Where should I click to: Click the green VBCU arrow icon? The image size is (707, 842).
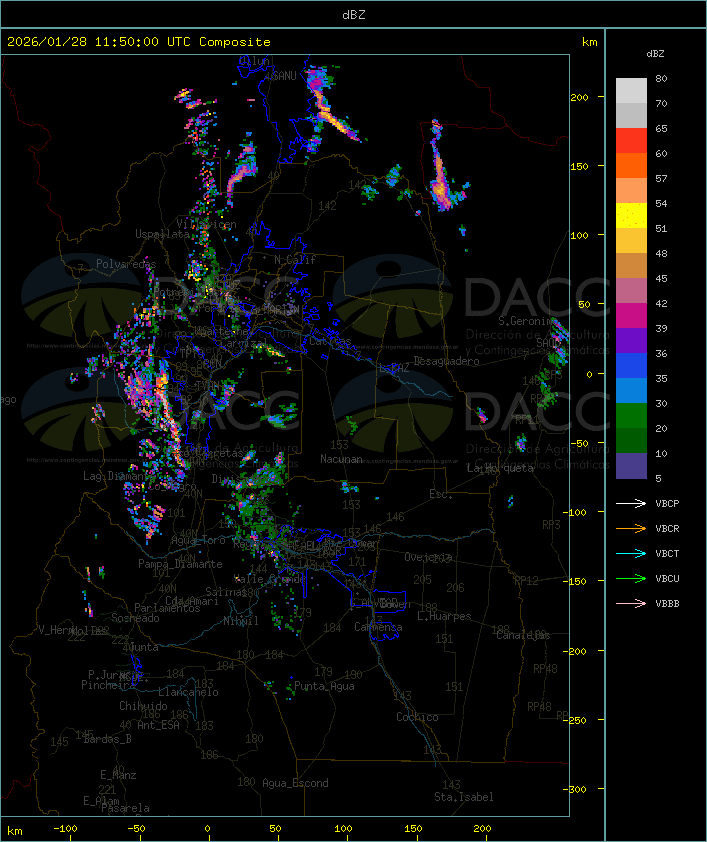click(631, 578)
